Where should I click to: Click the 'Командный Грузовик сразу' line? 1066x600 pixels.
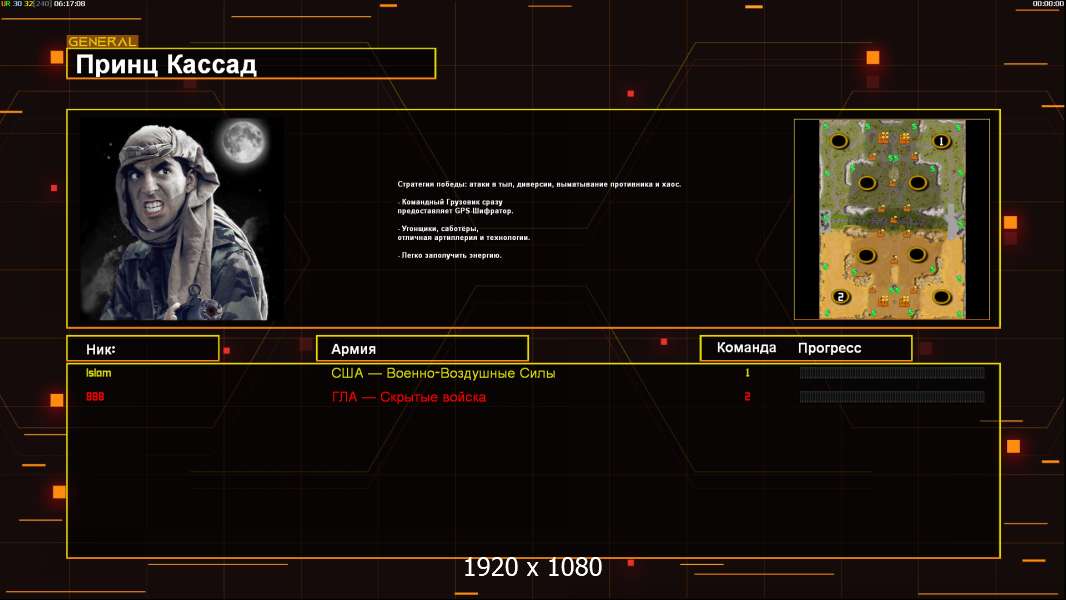(x=450, y=202)
